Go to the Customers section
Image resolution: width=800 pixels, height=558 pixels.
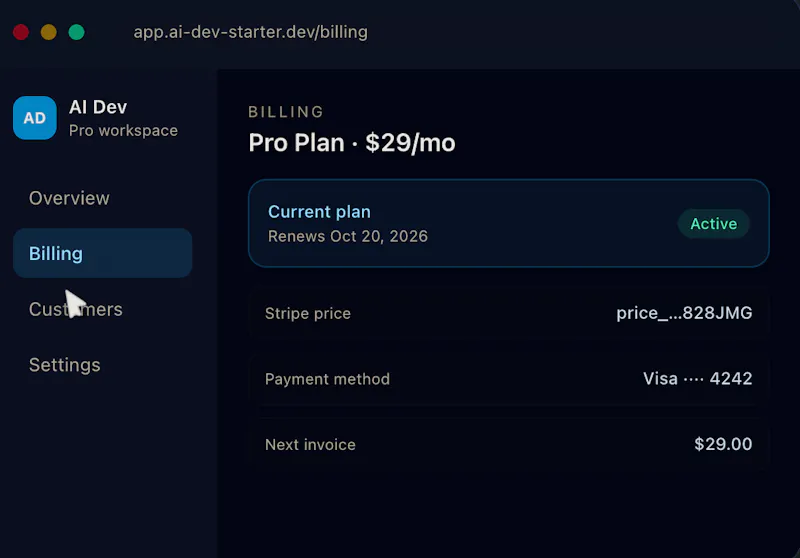(76, 309)
